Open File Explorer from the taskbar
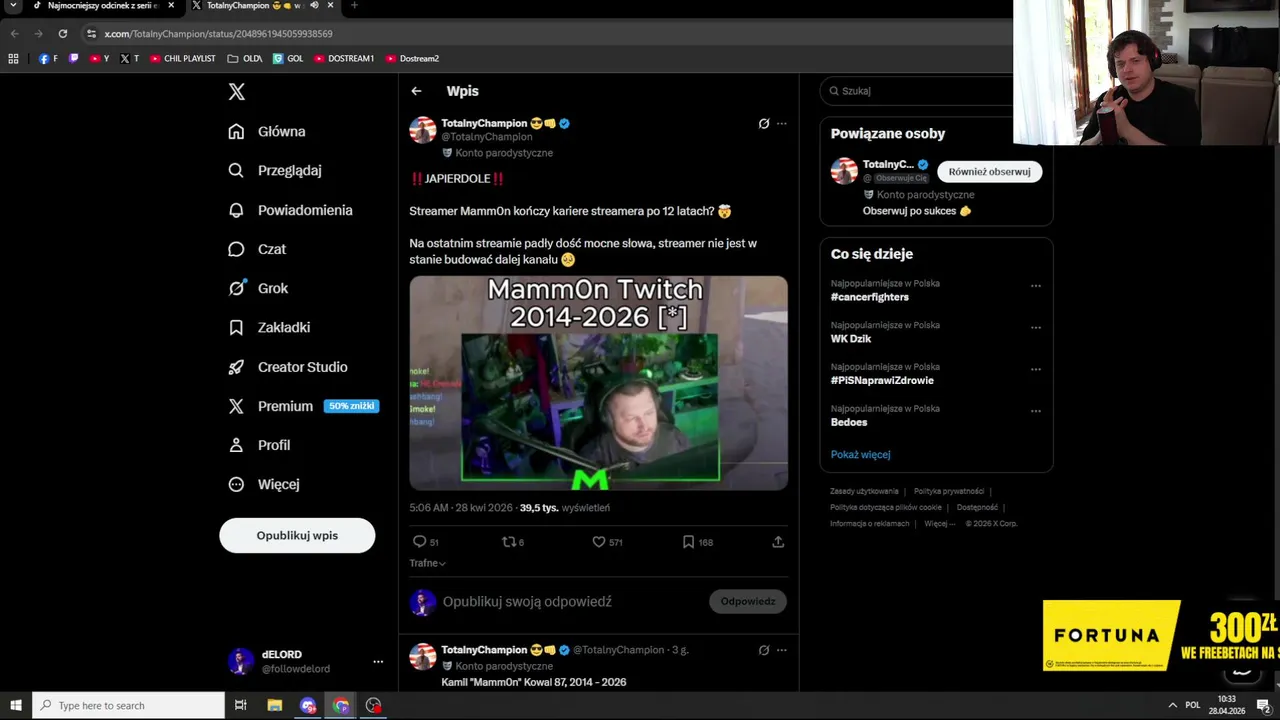 point(274,706)
